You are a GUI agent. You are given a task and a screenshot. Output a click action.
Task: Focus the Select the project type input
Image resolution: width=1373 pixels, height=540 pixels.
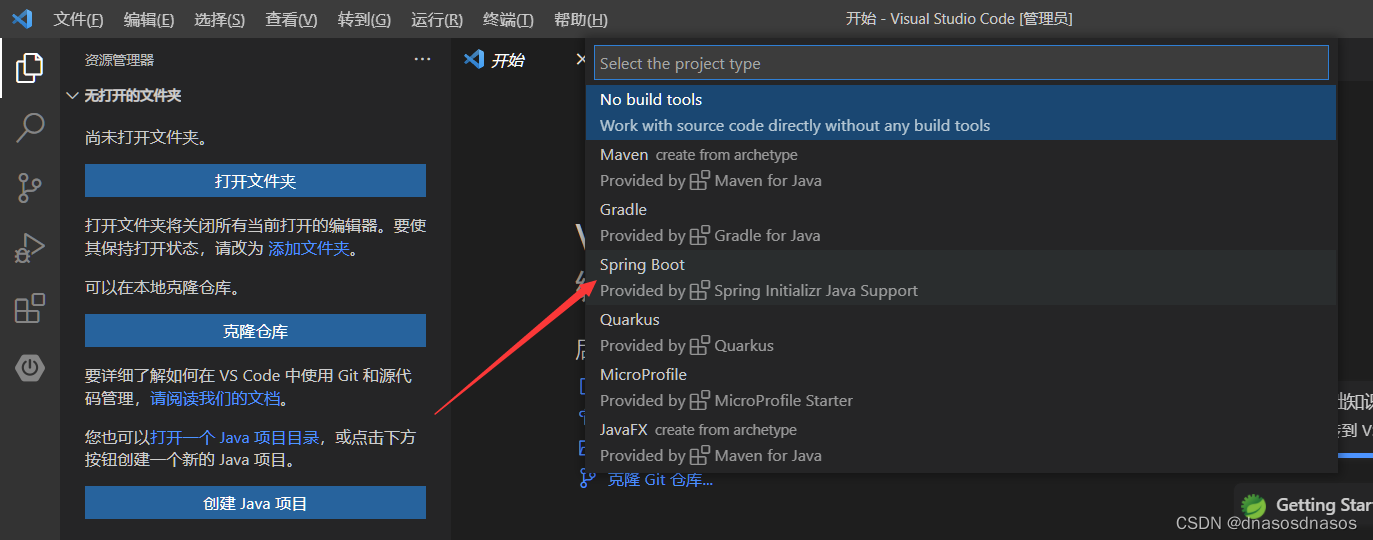pyautogui.click(x=961, y=63)
